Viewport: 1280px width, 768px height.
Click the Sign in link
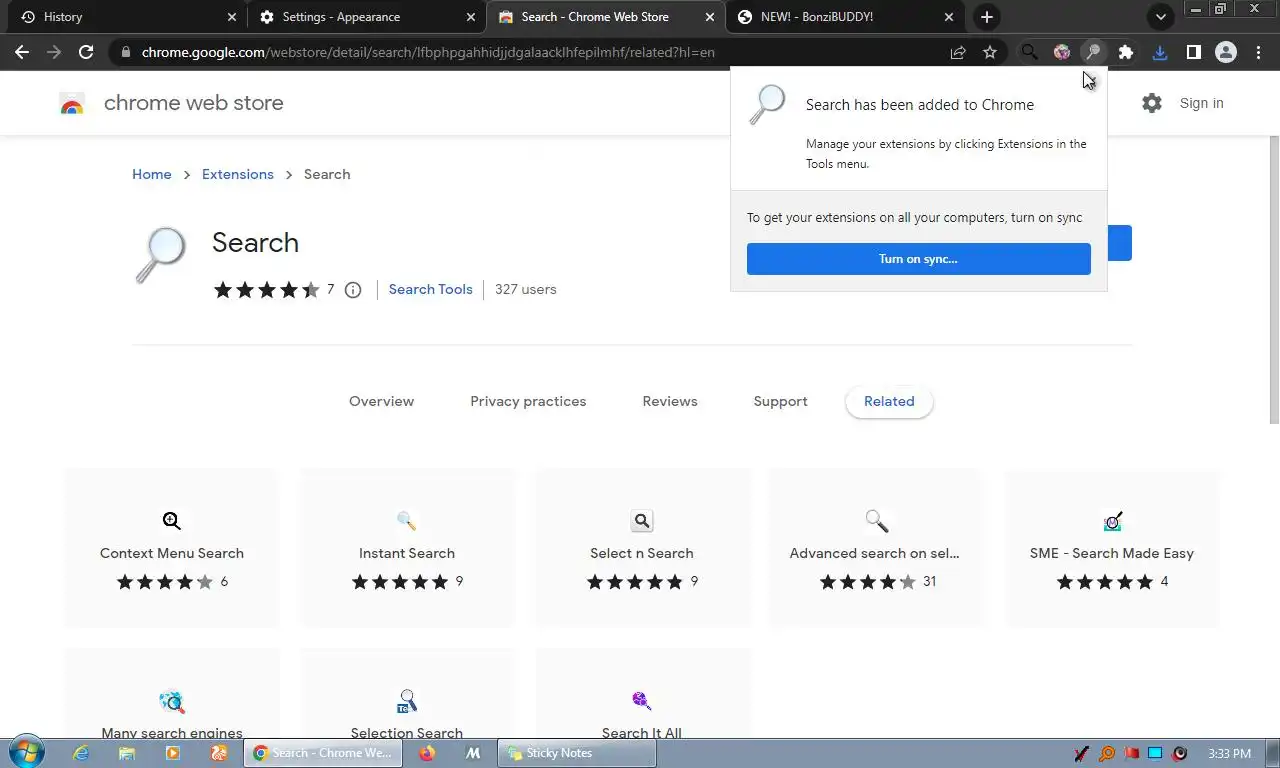tap(1201, 103)
